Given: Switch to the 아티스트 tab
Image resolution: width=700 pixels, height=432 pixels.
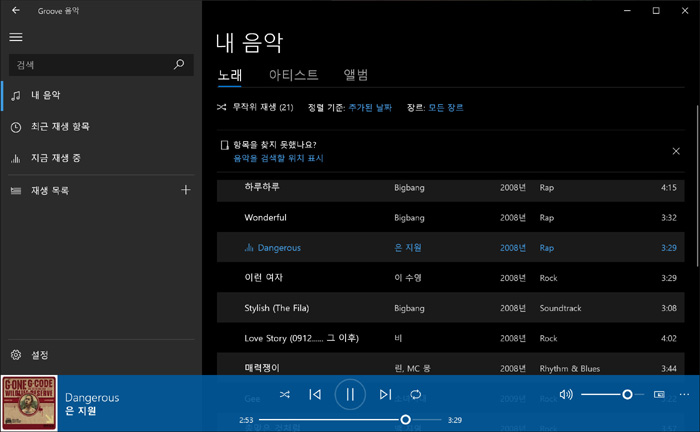Looking at the screenshot, I should [x=293, y=75].
